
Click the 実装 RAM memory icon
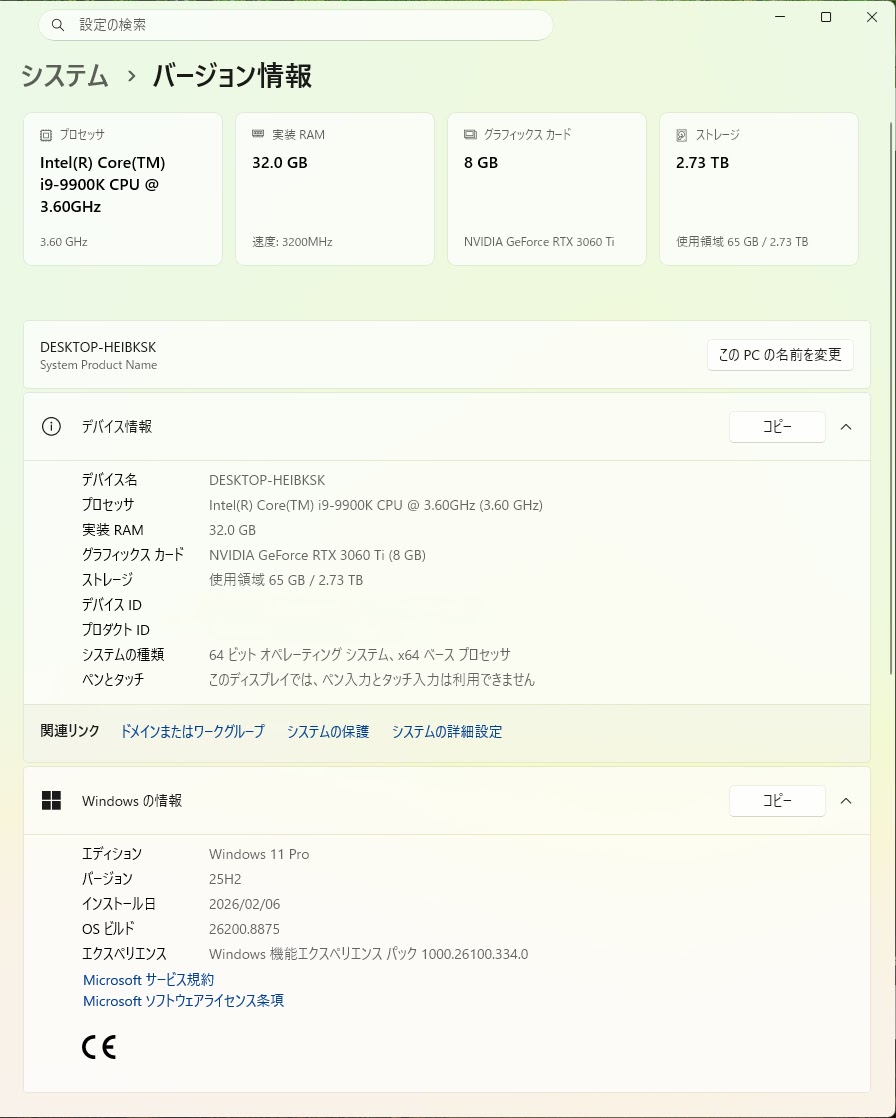point(258,134)
